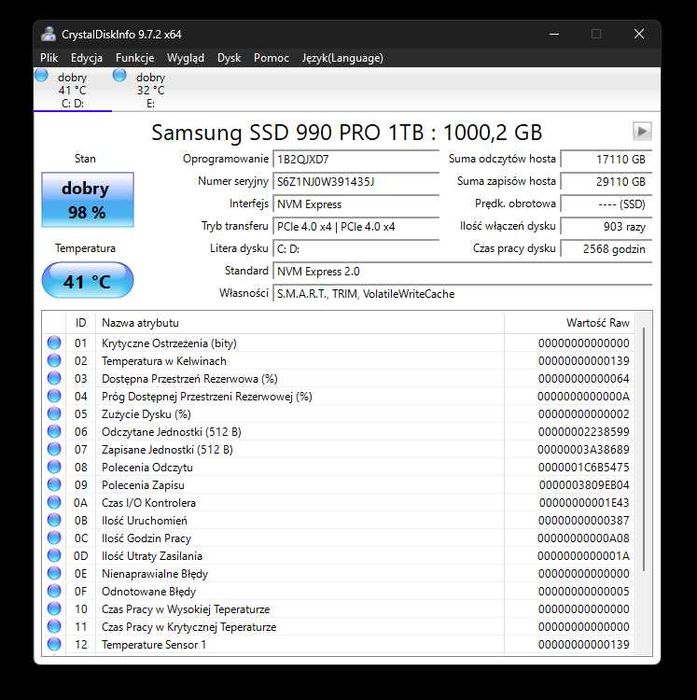This screenshot has width=697, height=700.
Task: Select the E: disk tab
Action: click(x=150, y=90)
